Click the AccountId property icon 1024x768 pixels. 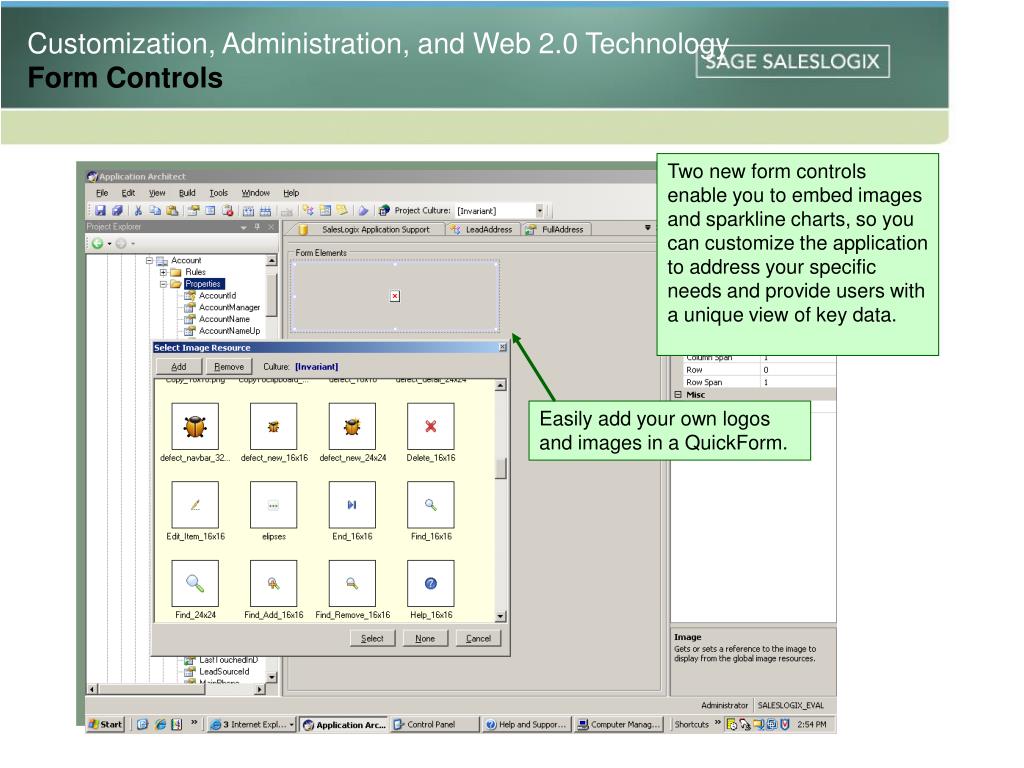(x=190, y=295)
